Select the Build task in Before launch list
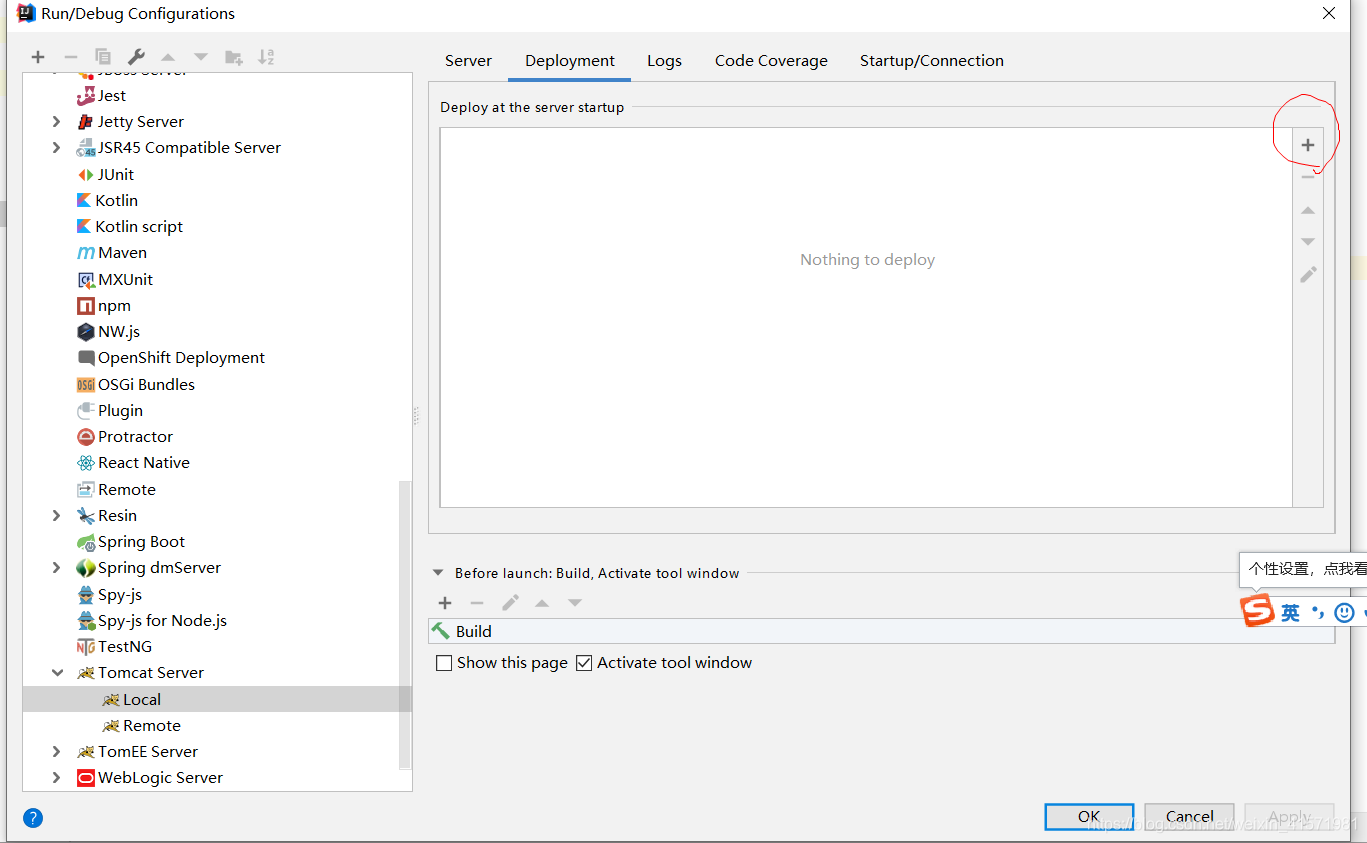This screenshot has width=1367, height=843. [x=881, y=631]
